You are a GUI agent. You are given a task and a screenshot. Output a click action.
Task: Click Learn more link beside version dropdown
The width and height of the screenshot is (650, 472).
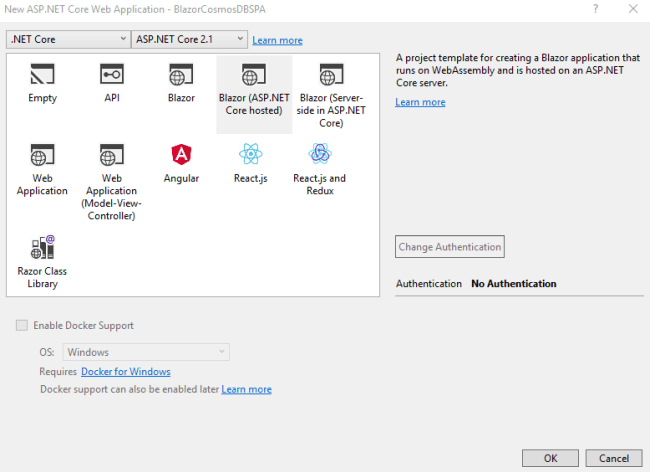coord(277,40)
